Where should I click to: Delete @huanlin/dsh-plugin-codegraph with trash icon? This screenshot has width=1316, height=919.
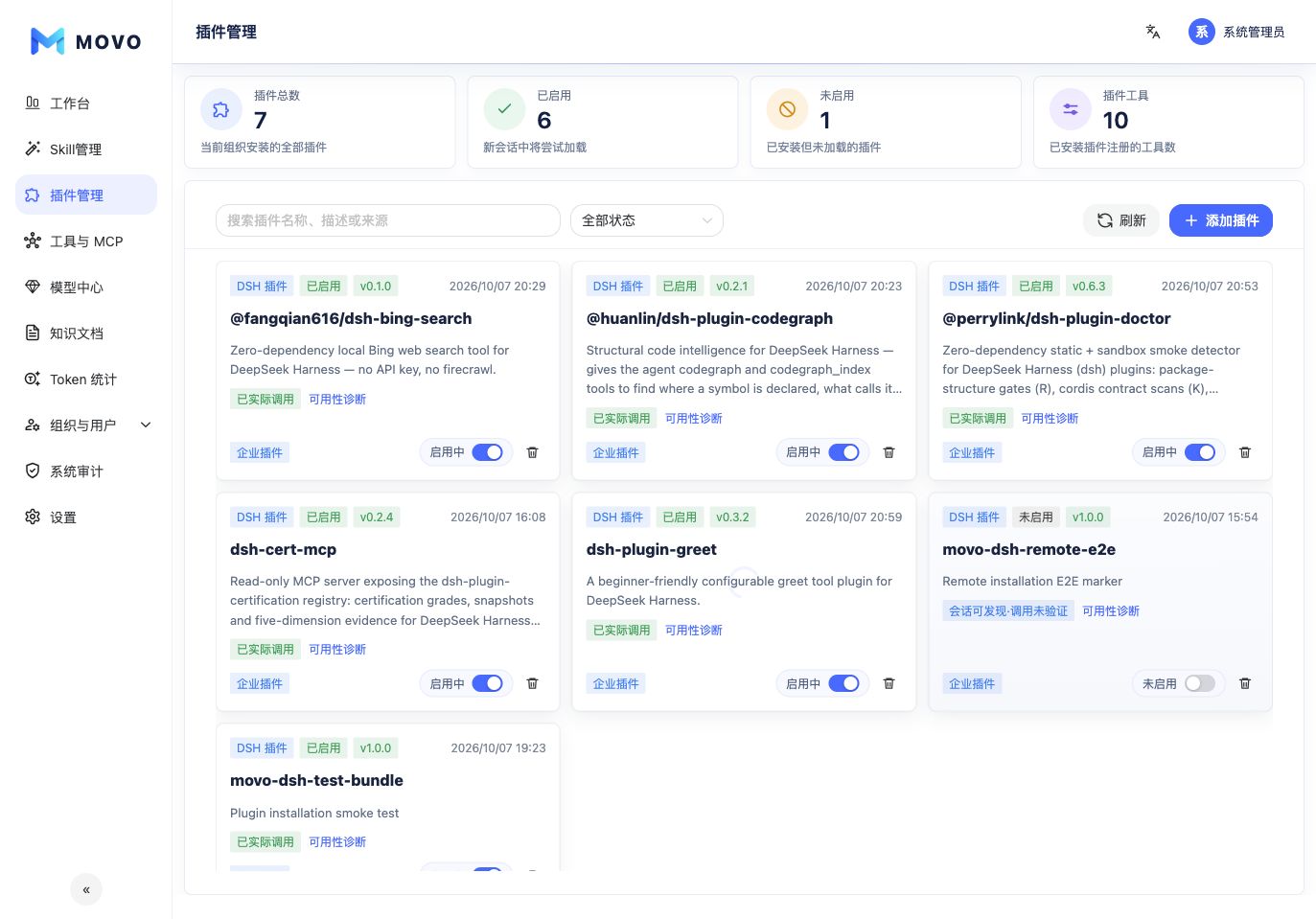889,452
